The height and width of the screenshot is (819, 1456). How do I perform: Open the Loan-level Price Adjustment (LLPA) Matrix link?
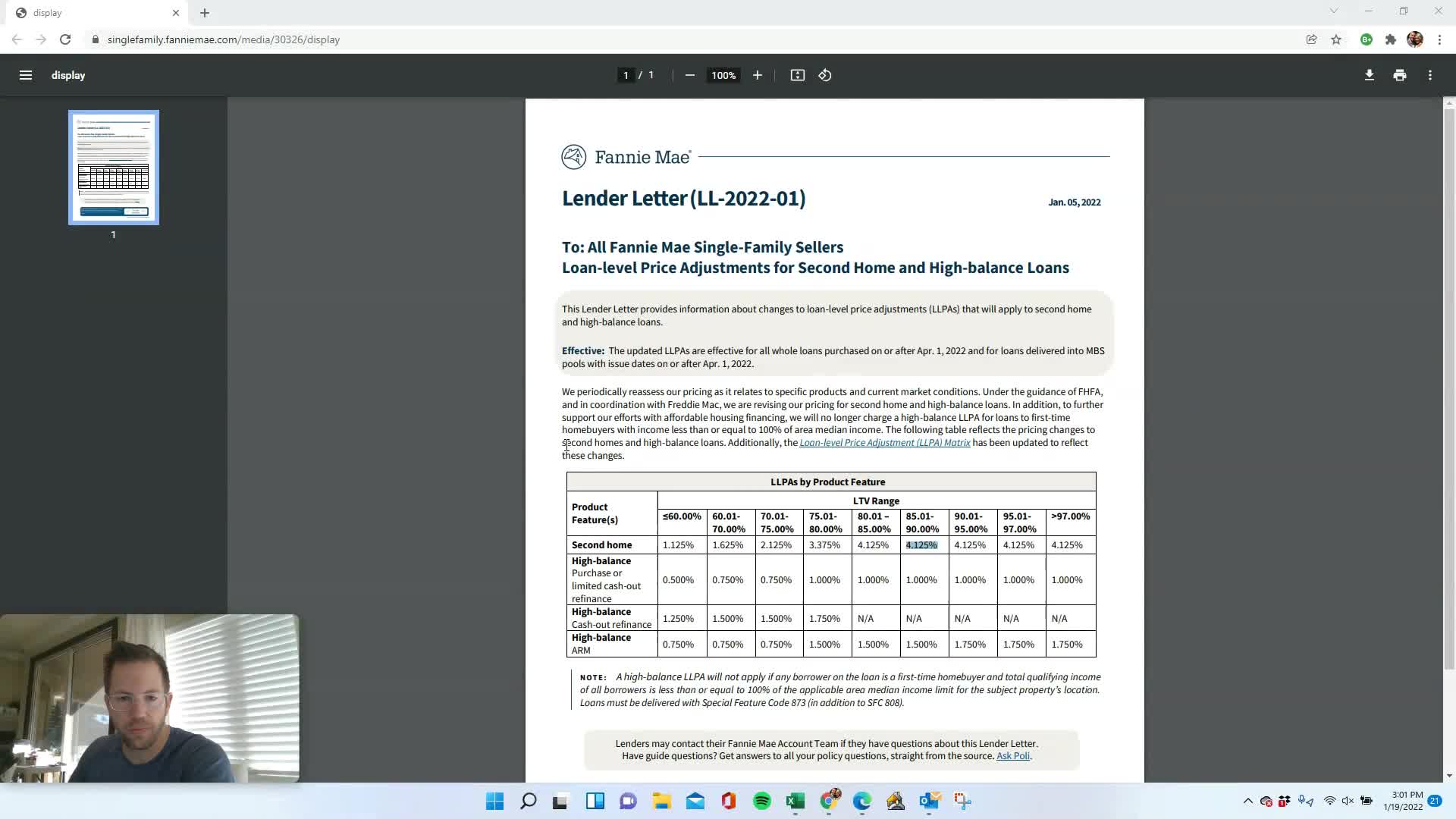(x=885, y=443)
